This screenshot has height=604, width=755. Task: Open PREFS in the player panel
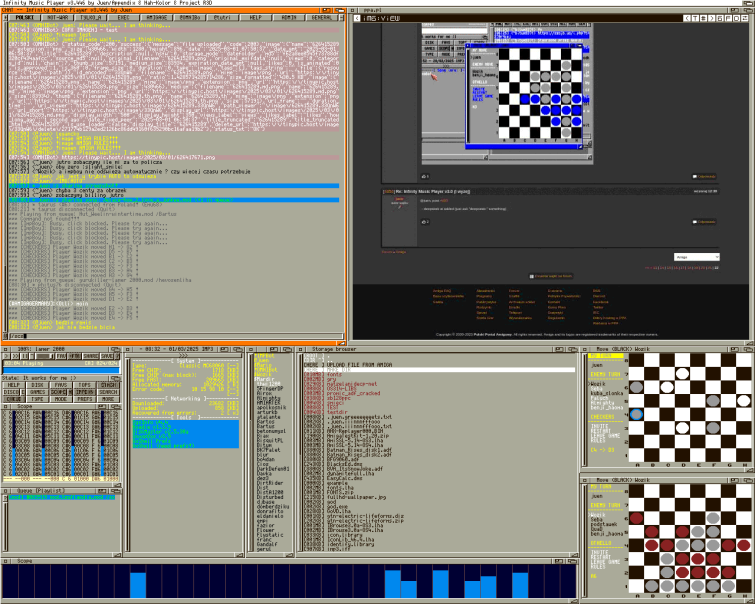tap(85, 399)
